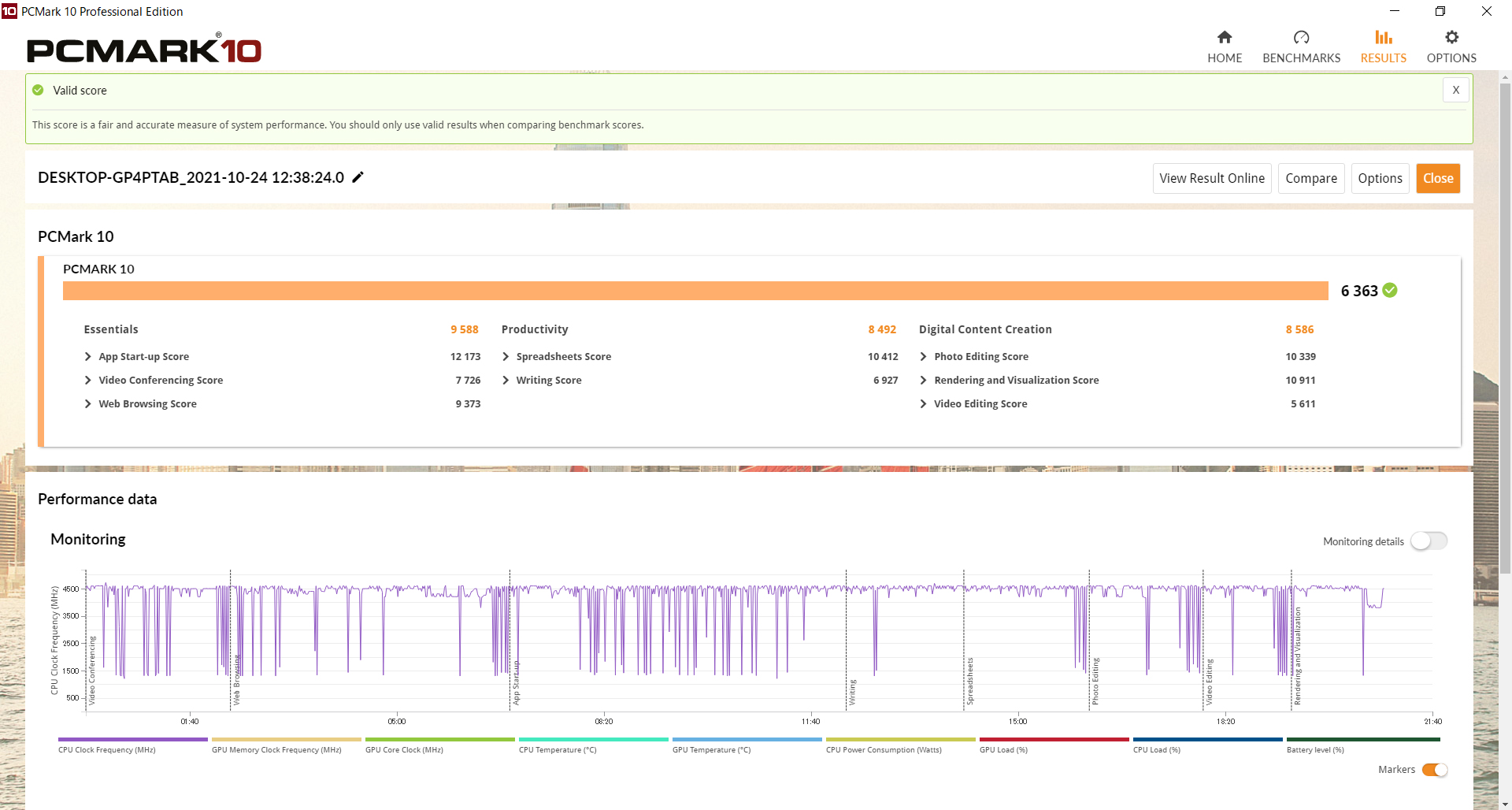This screenshot has width=1512, height=810.
Task: Expand the Video Editing Score row
Action: click(923, 404)
